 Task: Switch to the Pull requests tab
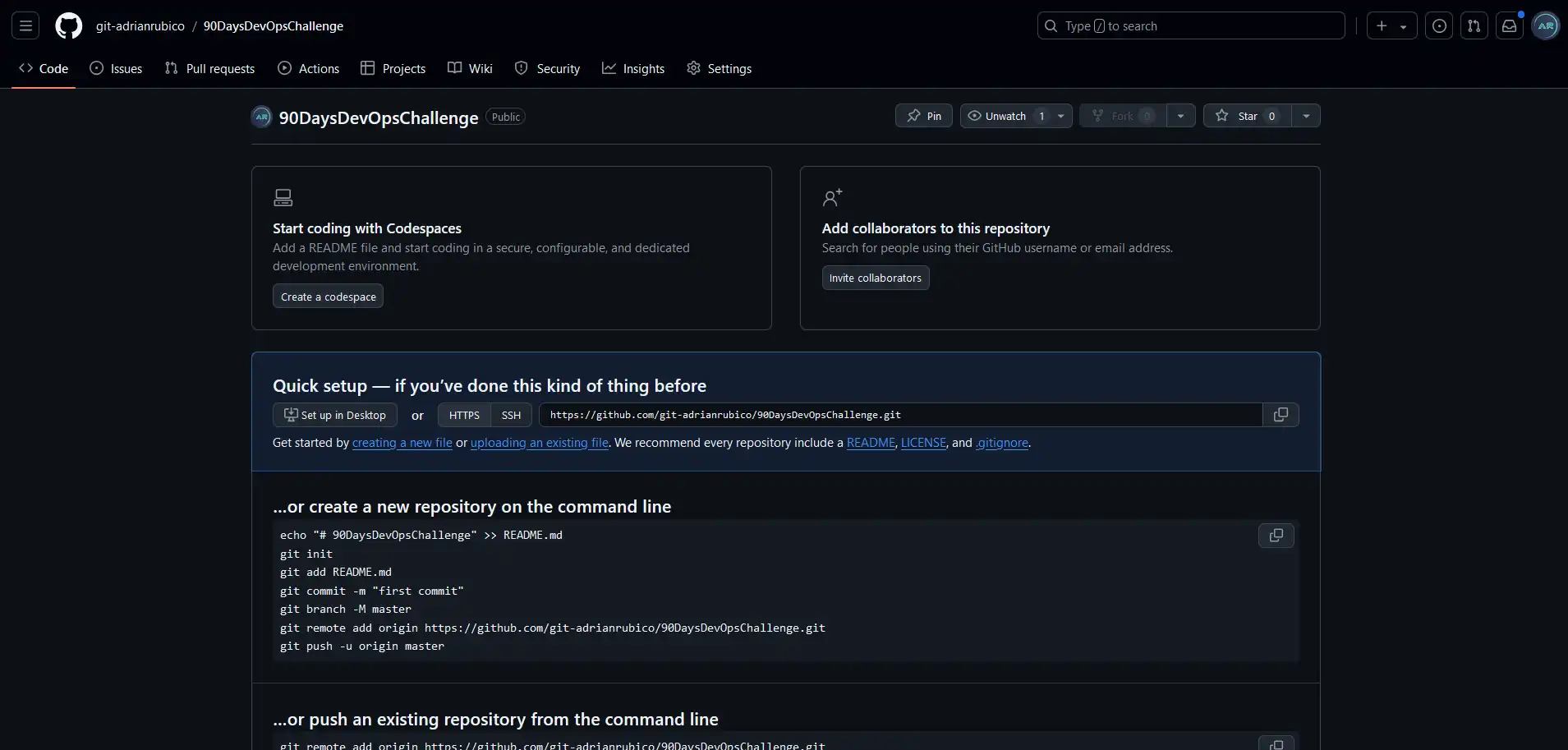pyautogui.click(x=209, y=69)
